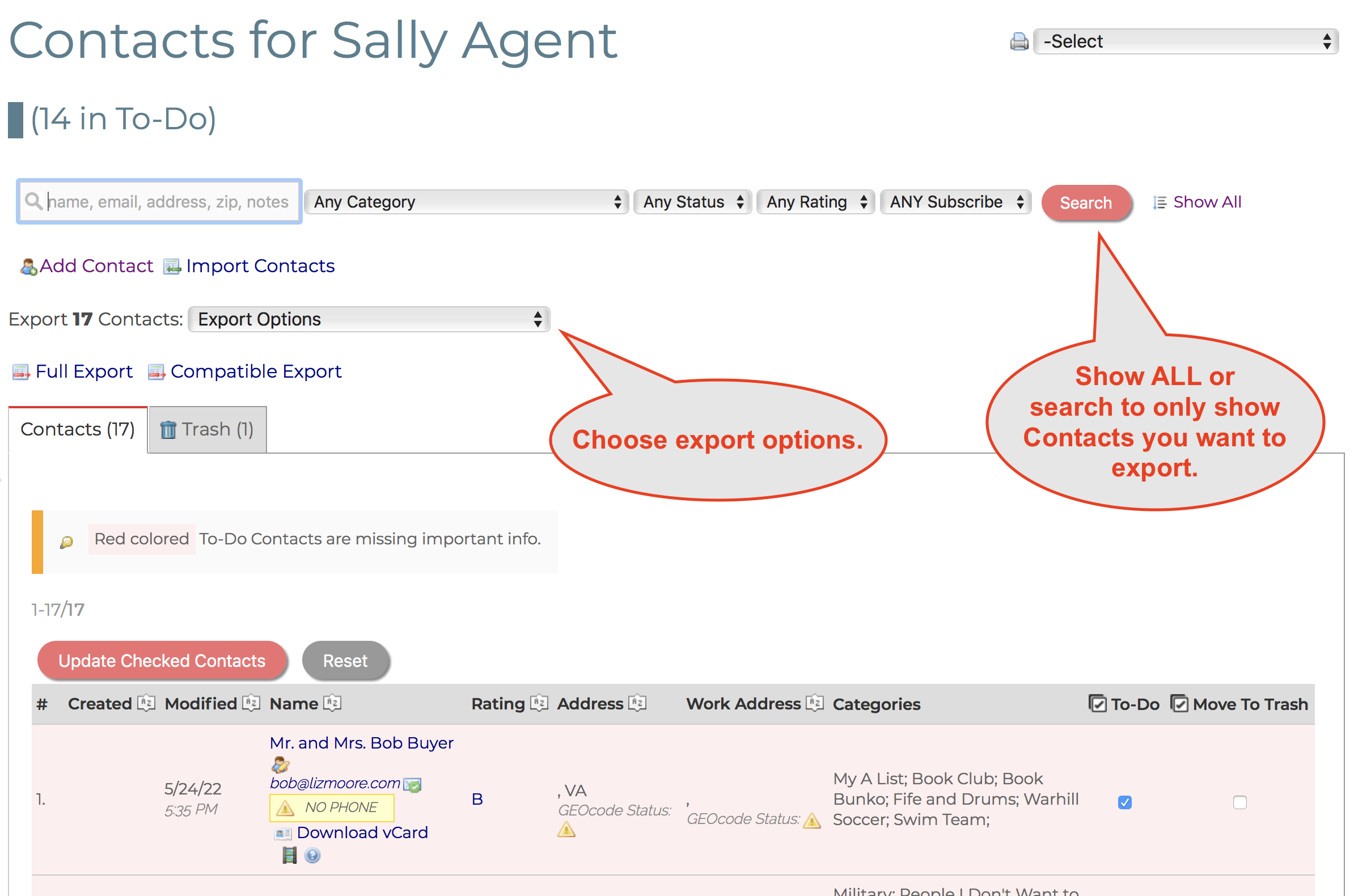Click the Full Export icon
Viewport: 1354px width, 896px height.
pos(20,371)
